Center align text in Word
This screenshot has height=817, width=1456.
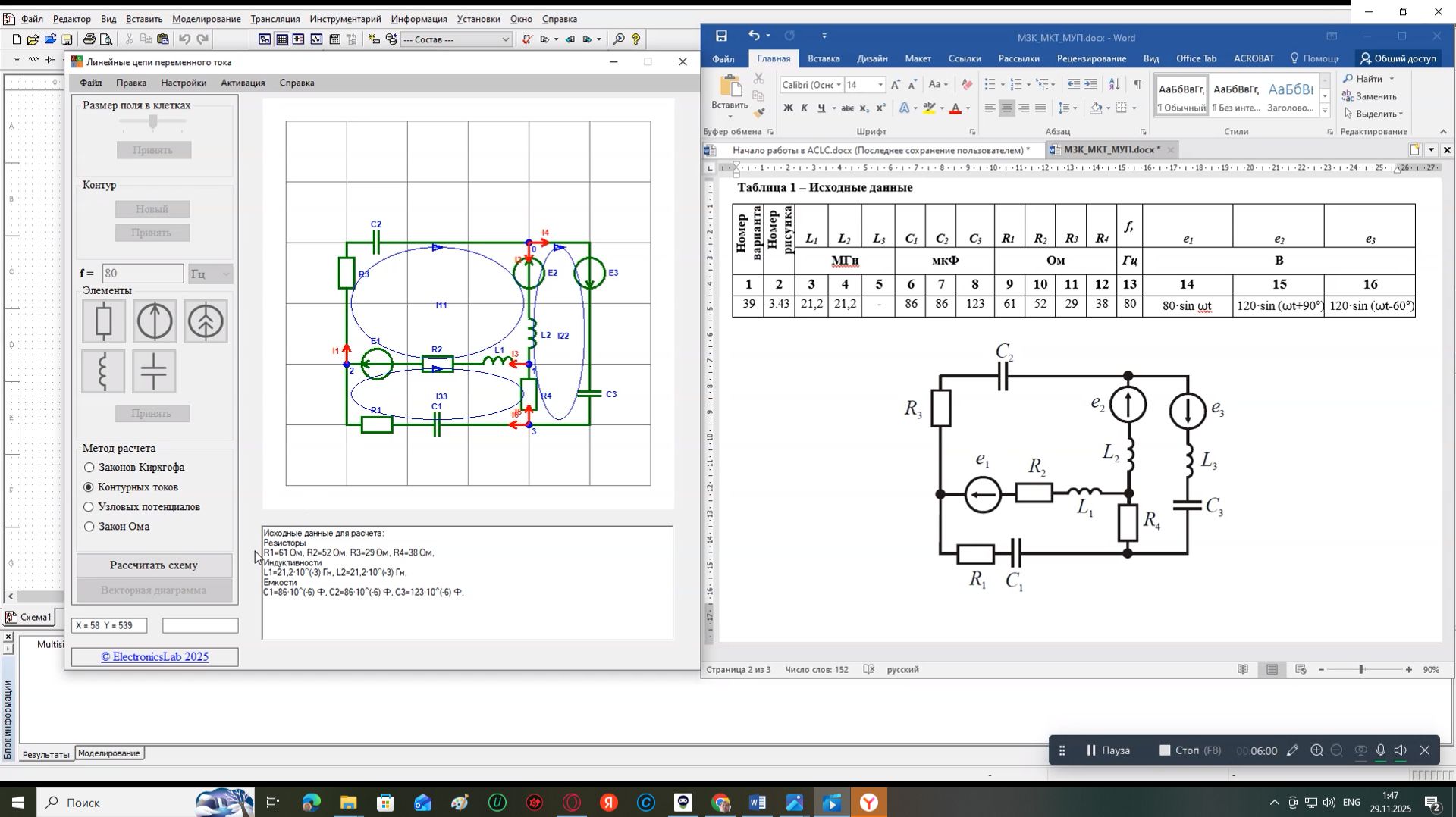click(1007, 108)
